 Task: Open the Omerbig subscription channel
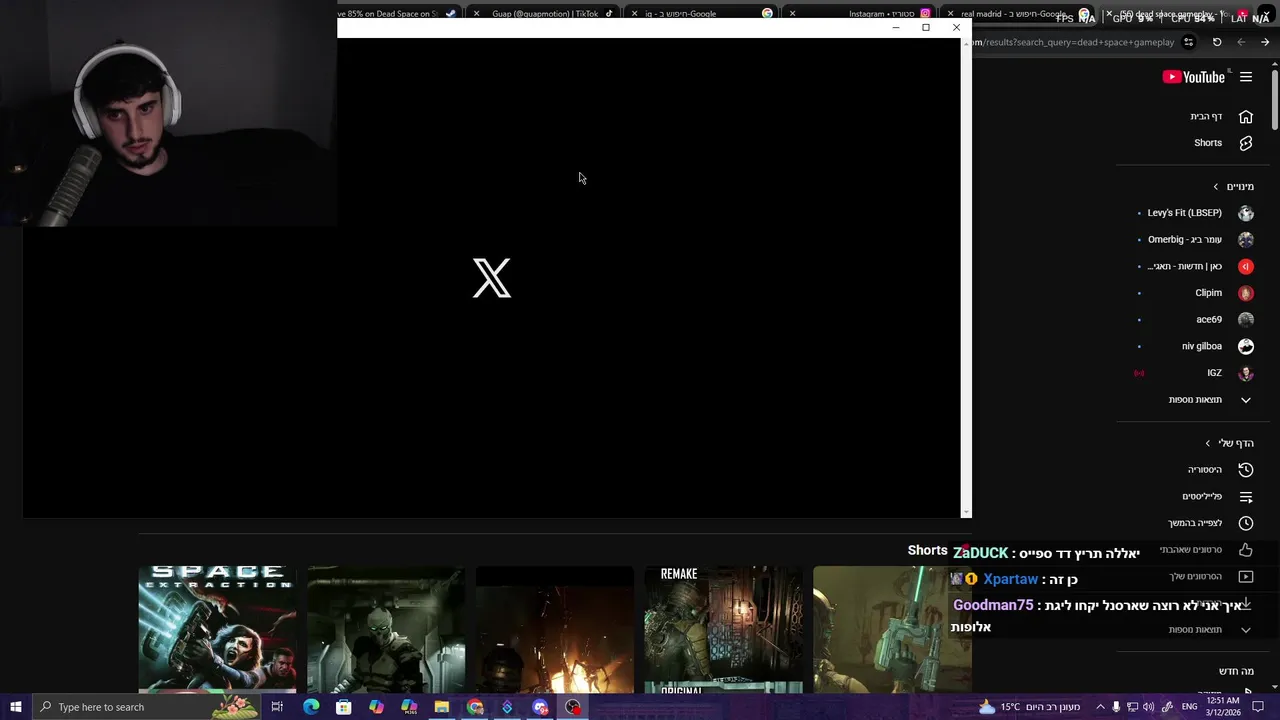[x=1184, y=240]
